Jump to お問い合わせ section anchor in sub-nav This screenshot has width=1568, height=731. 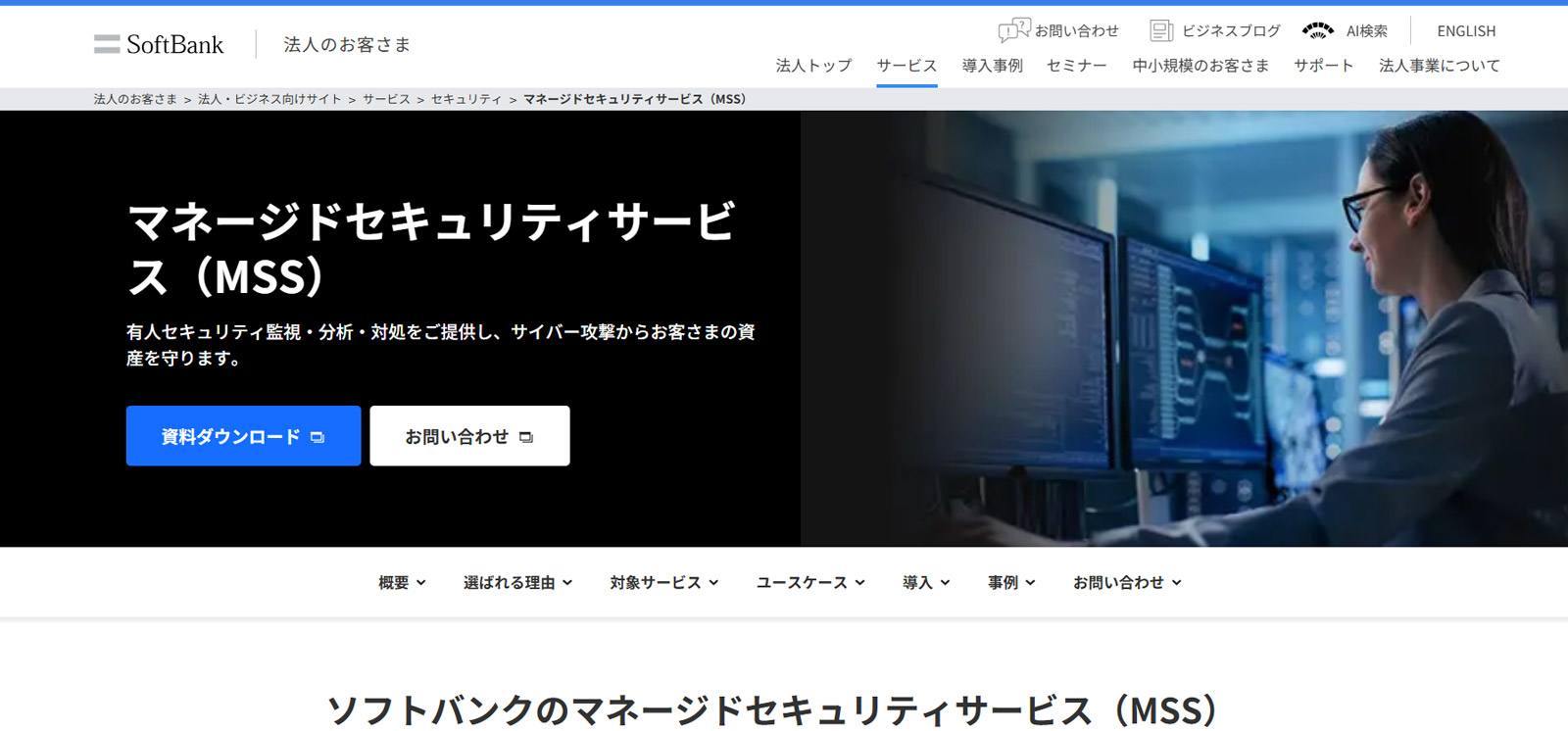click(1118, 582)
